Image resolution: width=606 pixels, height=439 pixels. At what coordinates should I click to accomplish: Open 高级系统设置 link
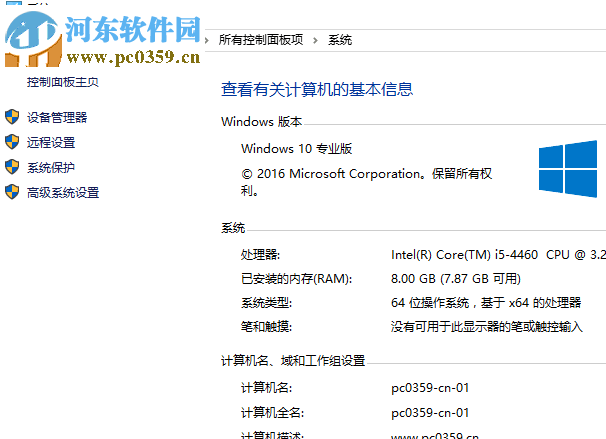click(63, 192)
